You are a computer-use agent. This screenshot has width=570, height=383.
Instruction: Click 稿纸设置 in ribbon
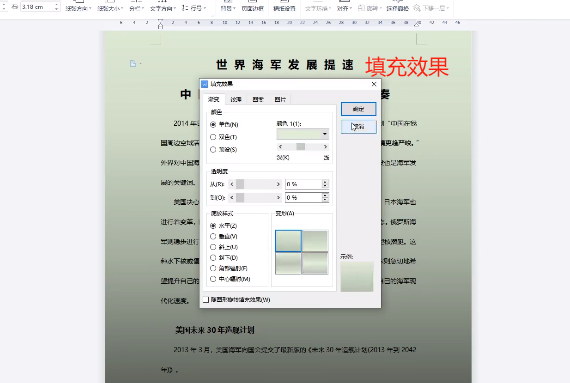tap(284, 8)
